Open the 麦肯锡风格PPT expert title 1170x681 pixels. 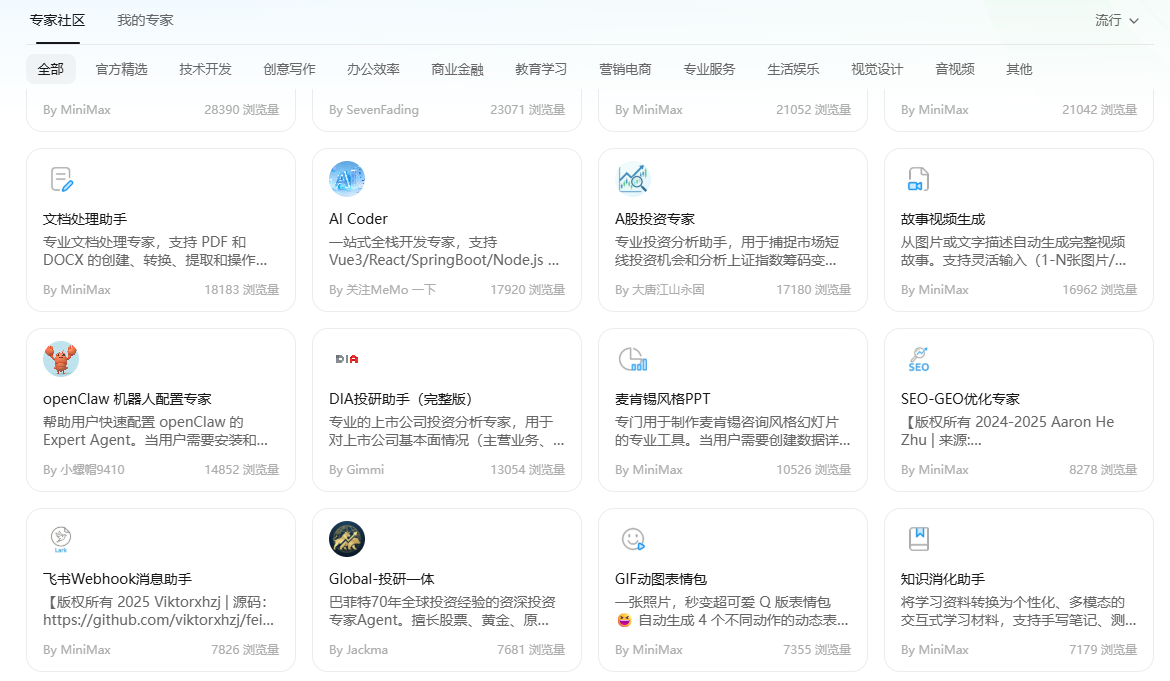tap(662, 399)
